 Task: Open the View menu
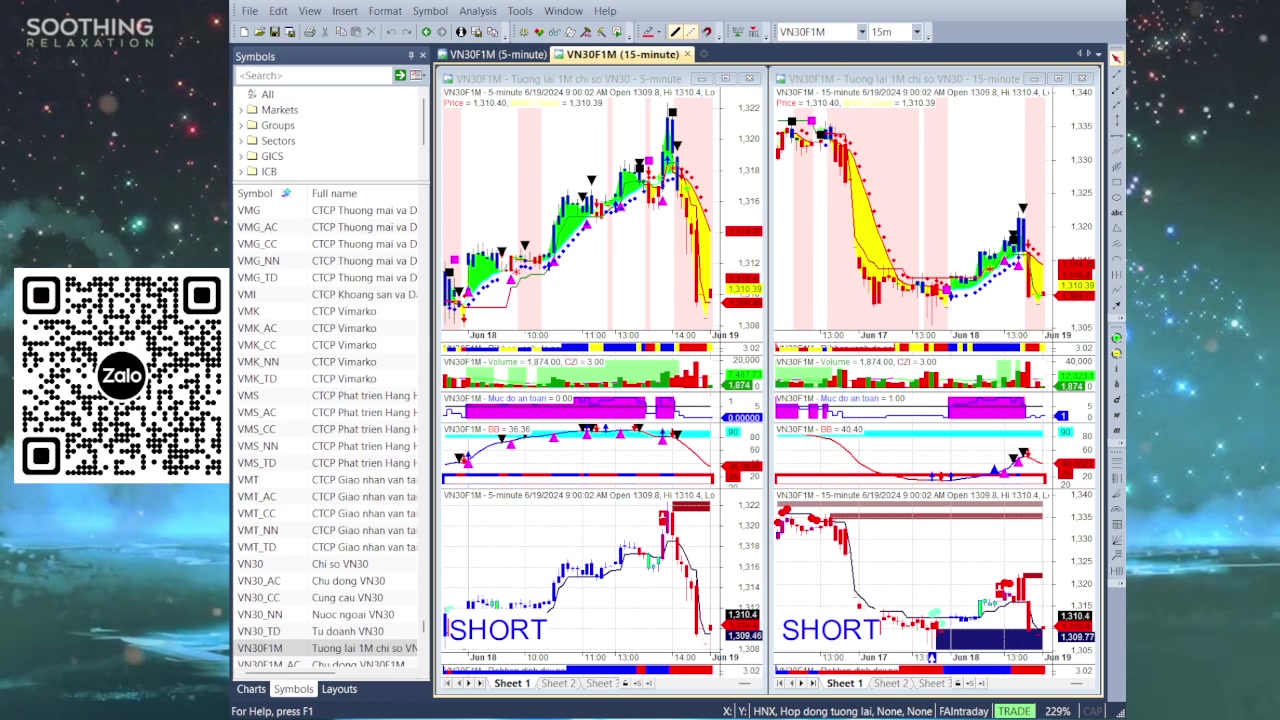click(x=310, y=11)
